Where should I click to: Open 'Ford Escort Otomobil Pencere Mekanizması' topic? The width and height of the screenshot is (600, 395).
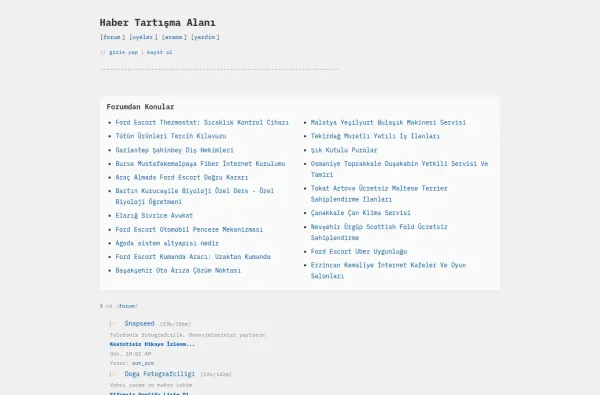[189, 229]
